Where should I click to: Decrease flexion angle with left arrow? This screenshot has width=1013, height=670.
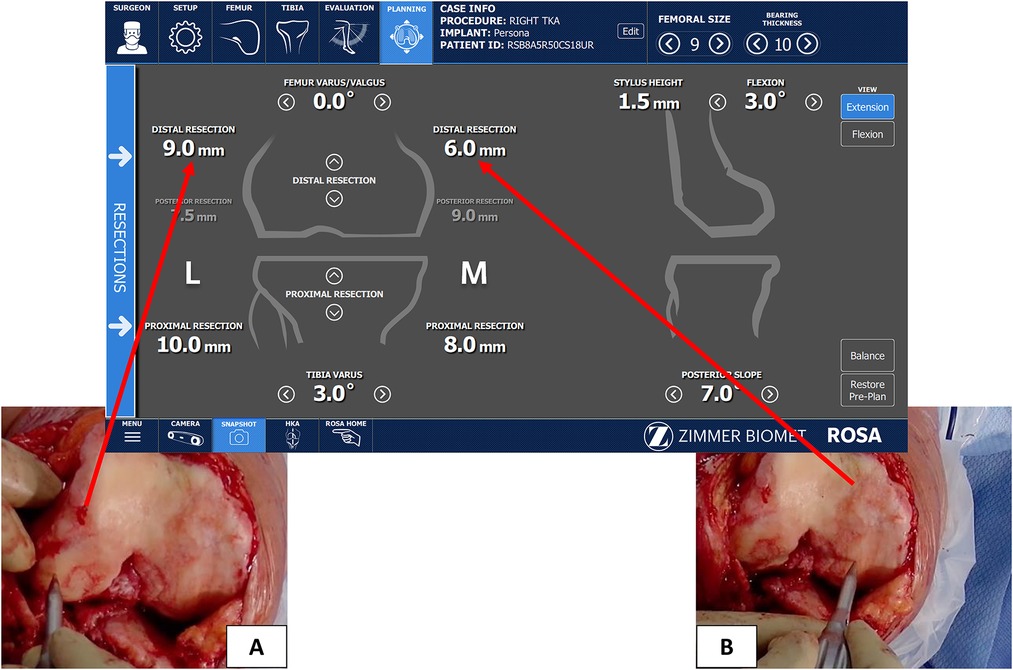click(x=718, y=102)
